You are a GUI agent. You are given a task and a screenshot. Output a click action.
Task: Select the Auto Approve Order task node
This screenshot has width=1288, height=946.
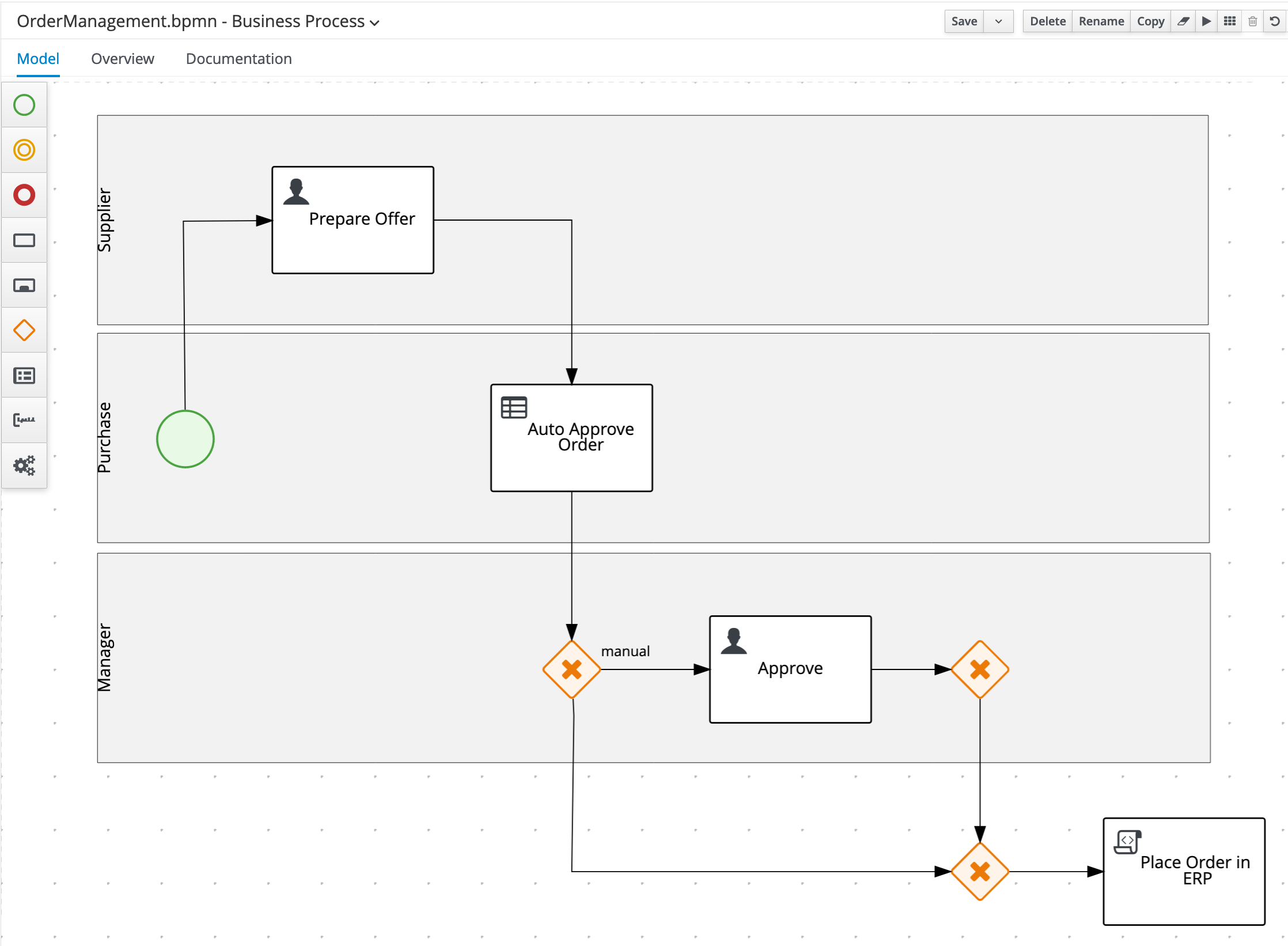571,438
